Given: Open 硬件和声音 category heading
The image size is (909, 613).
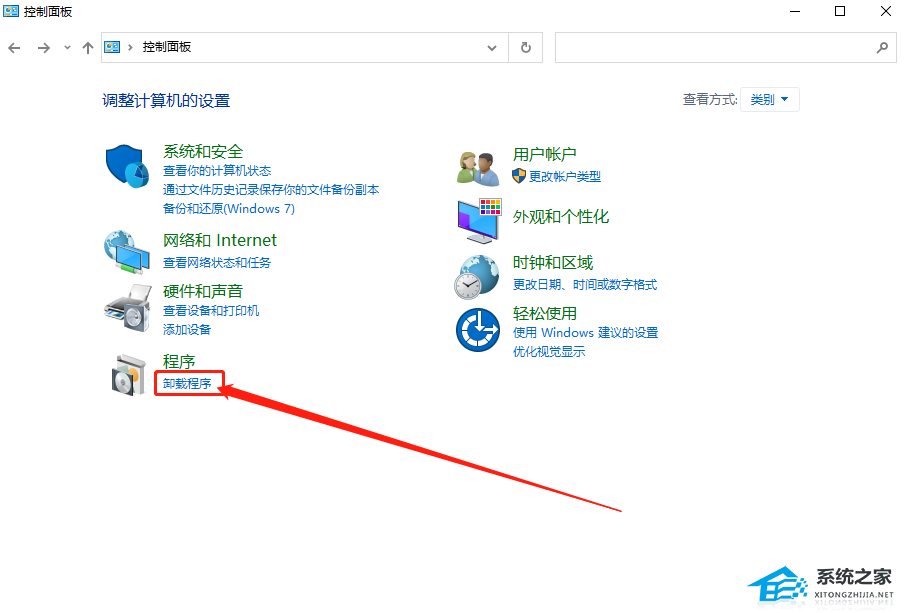Looking at the screenshot, I should click(203, 291).
